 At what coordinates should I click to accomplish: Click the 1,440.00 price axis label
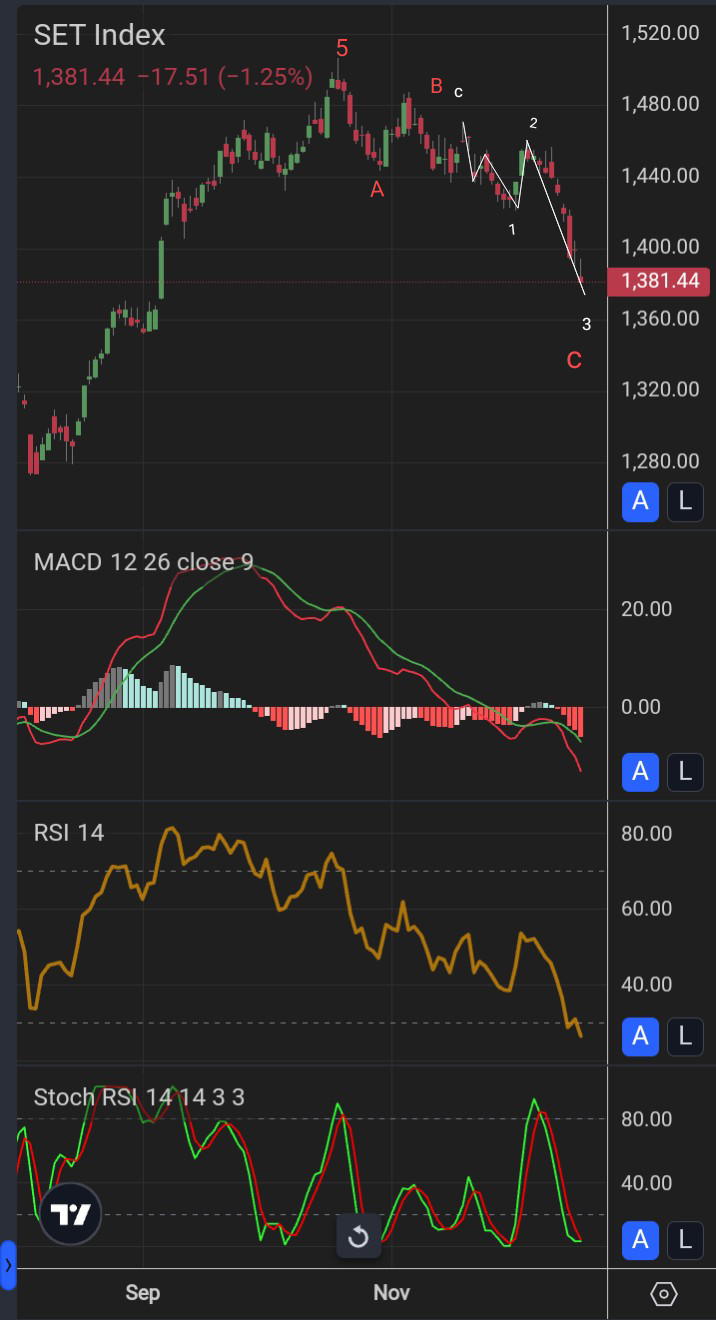click(660, 176)
